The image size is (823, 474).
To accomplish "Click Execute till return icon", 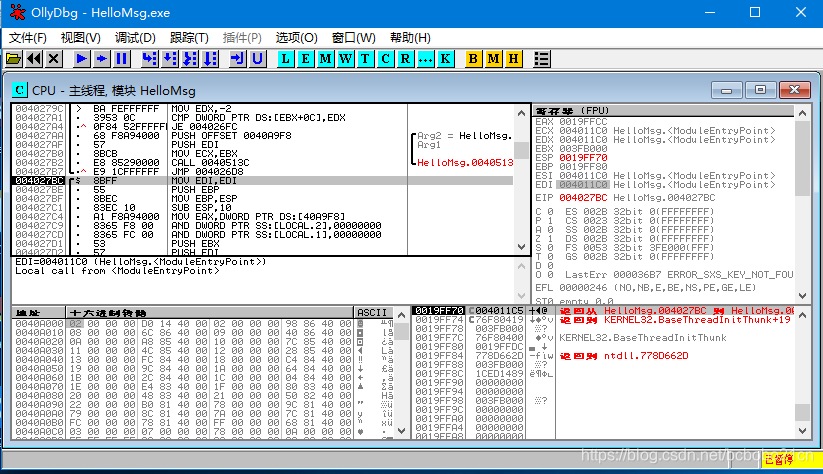I will (237, 59).
